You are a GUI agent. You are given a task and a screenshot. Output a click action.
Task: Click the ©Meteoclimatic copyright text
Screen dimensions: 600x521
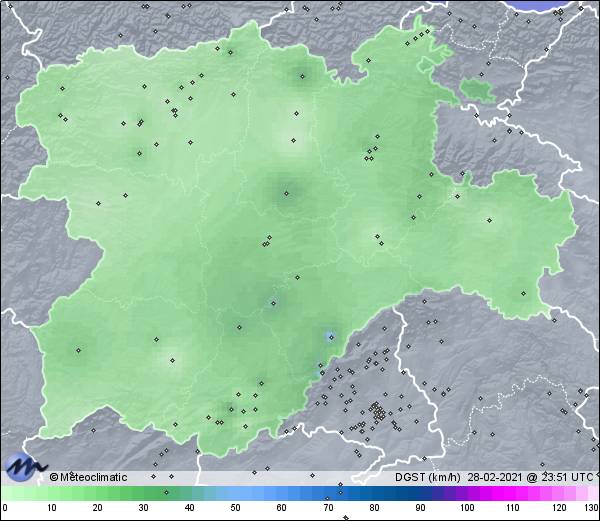88,477
